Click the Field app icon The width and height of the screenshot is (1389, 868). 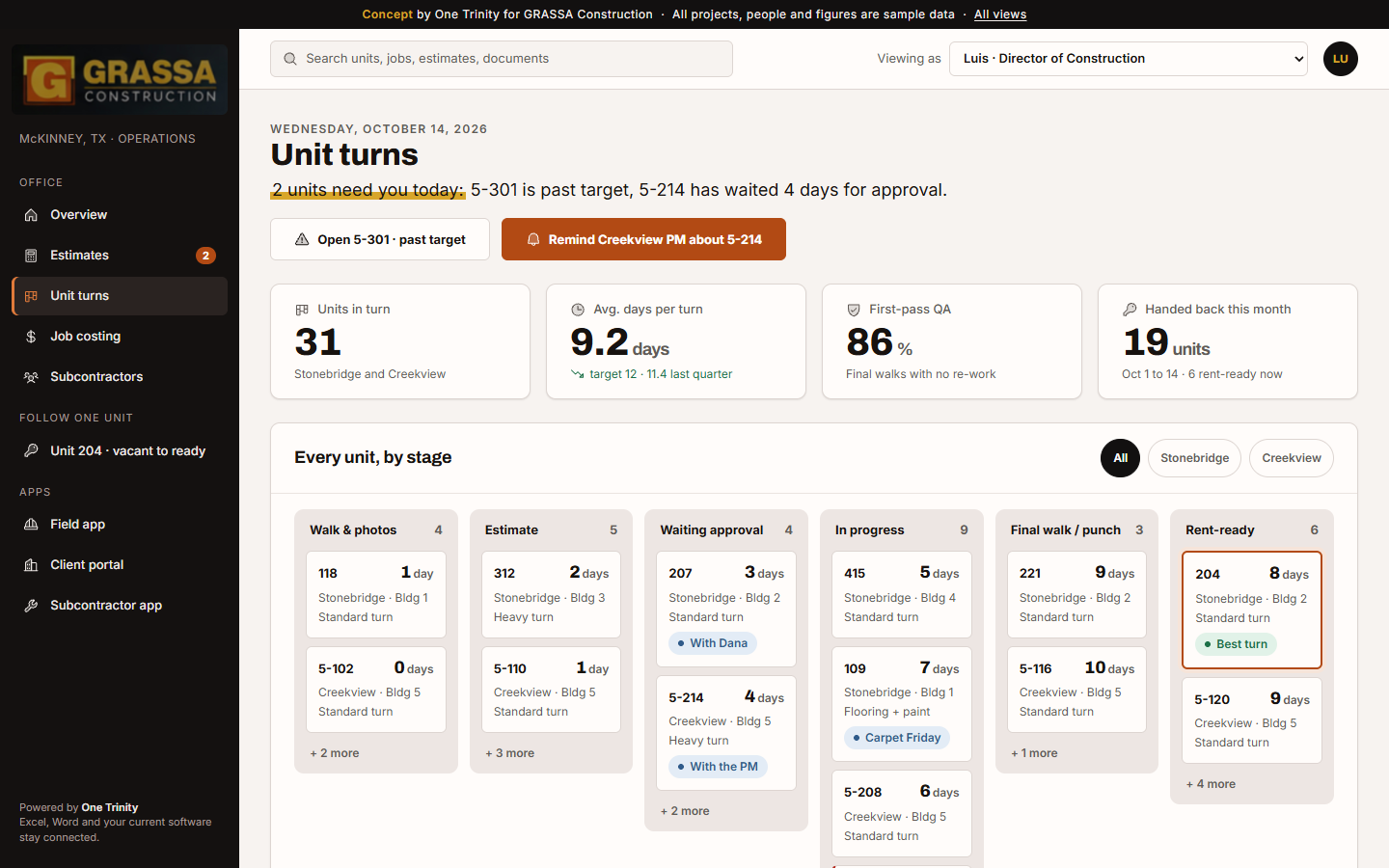coord(31,525)
